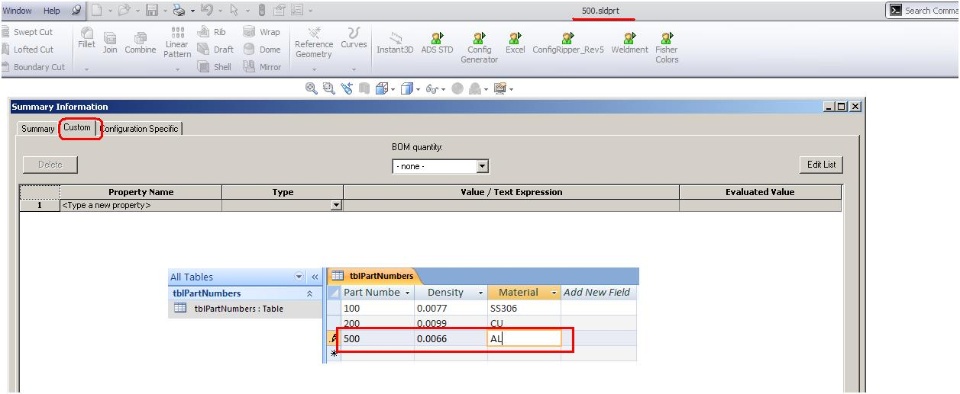The height and width of the screenshot is (394, 960).
Task: Collapse the tblPartNumbers group chevron
Action: [310, 294]
